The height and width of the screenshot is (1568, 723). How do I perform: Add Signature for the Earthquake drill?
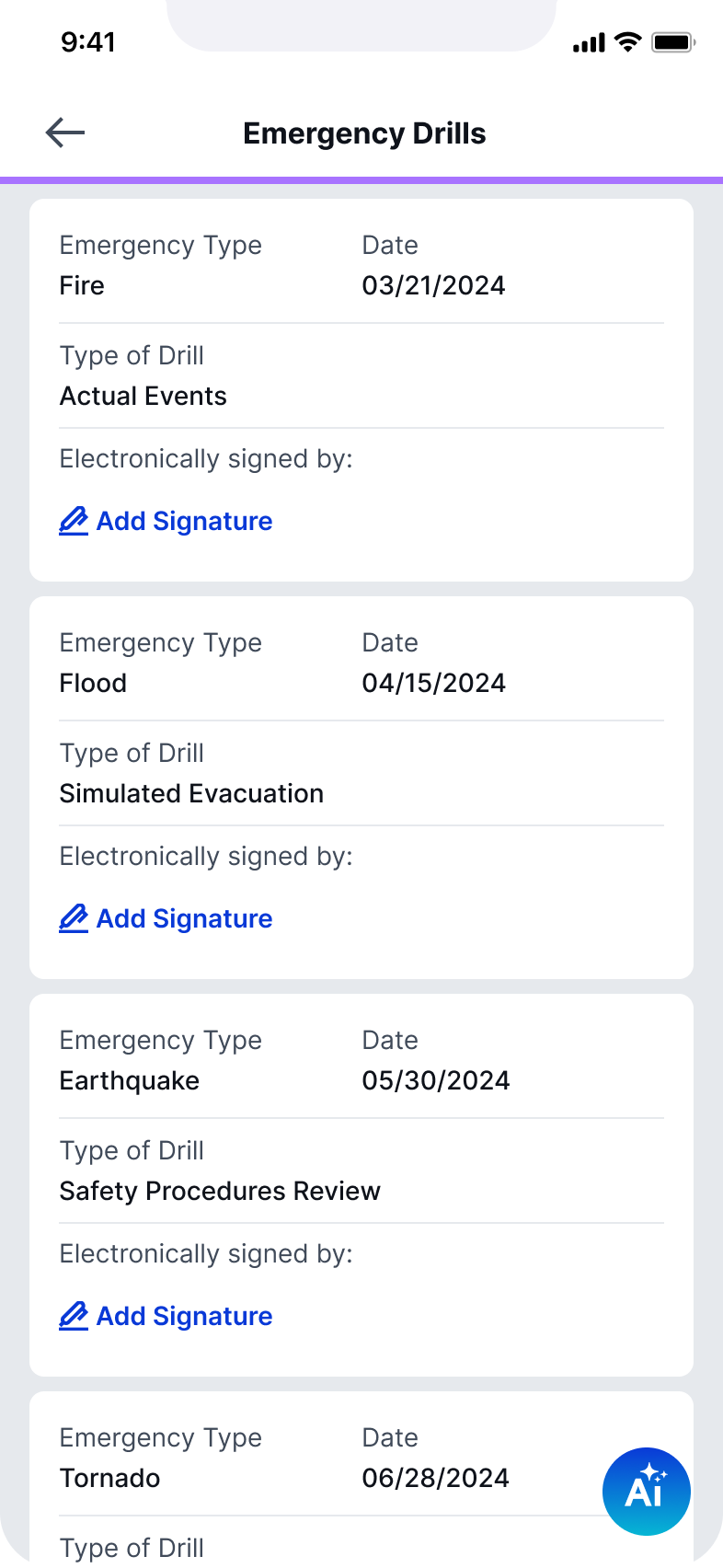pyautogui.click(x=166, y=1316)
